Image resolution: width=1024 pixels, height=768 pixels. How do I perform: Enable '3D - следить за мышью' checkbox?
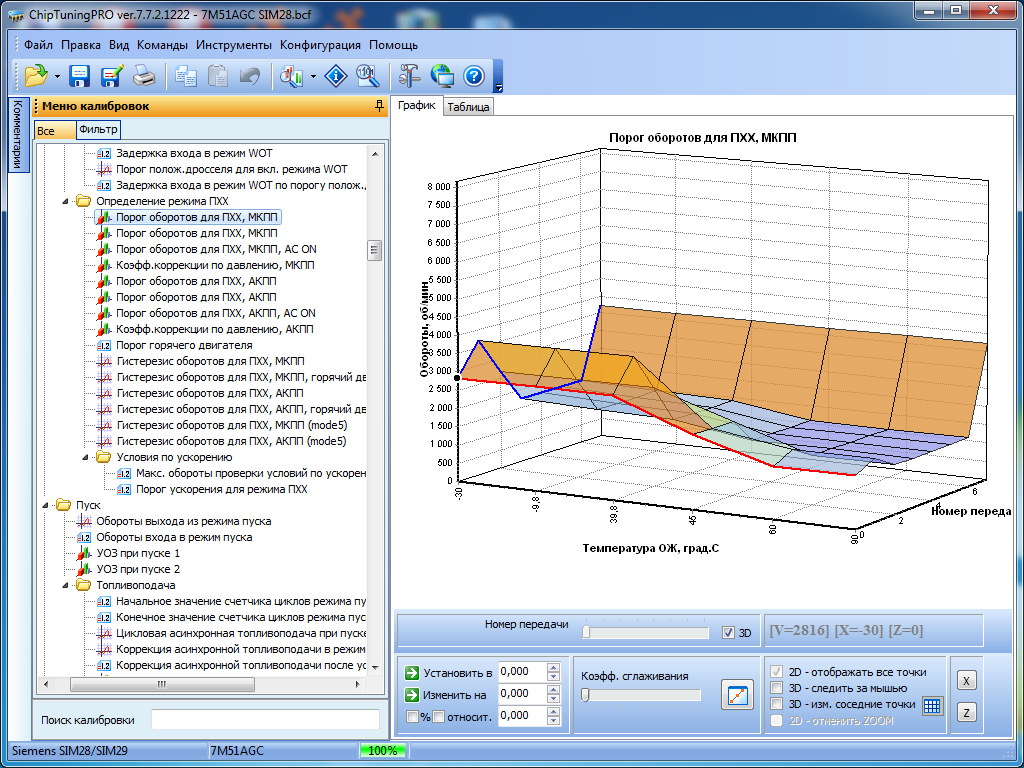pyautogui.click(x=777, y=688)
